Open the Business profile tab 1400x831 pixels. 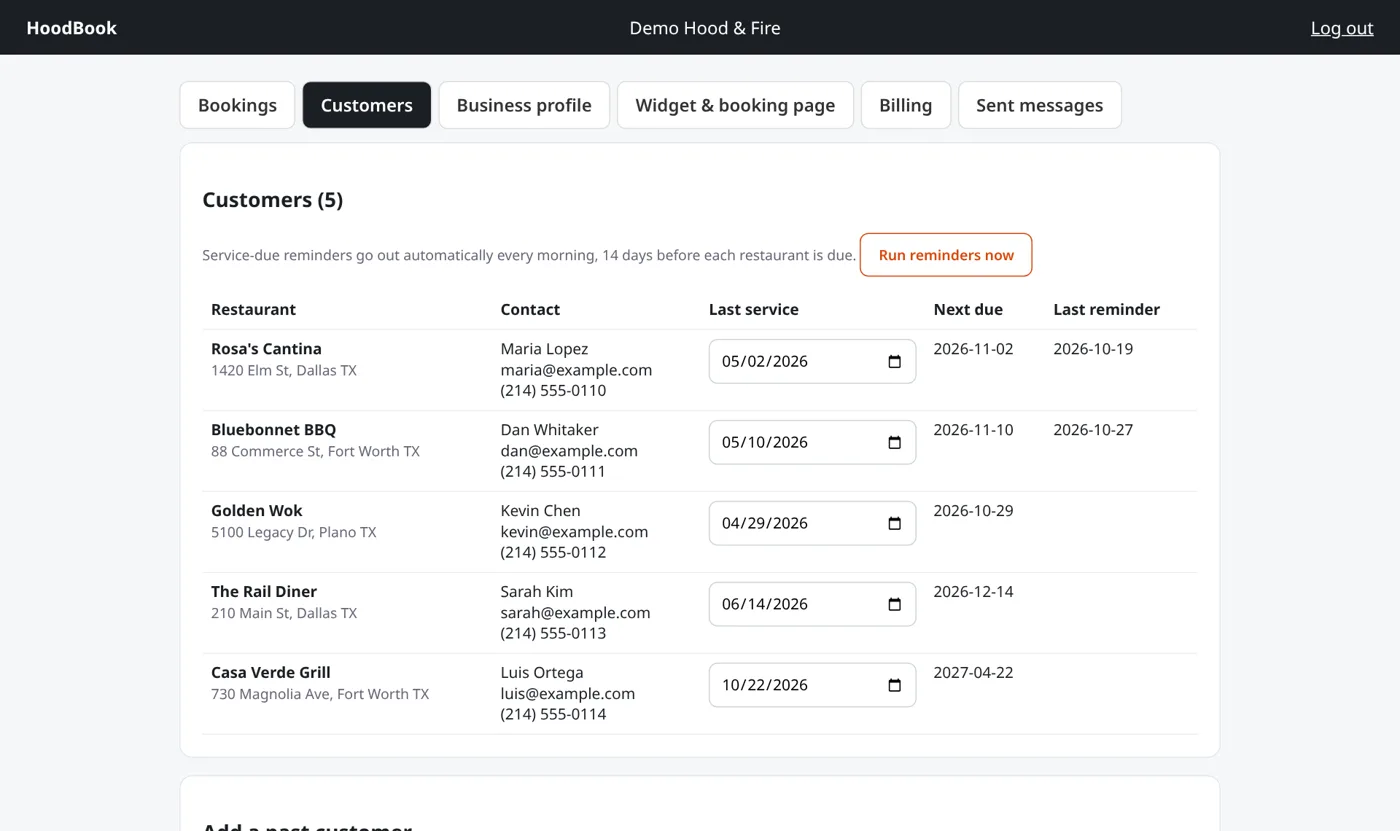coord(524,105)
